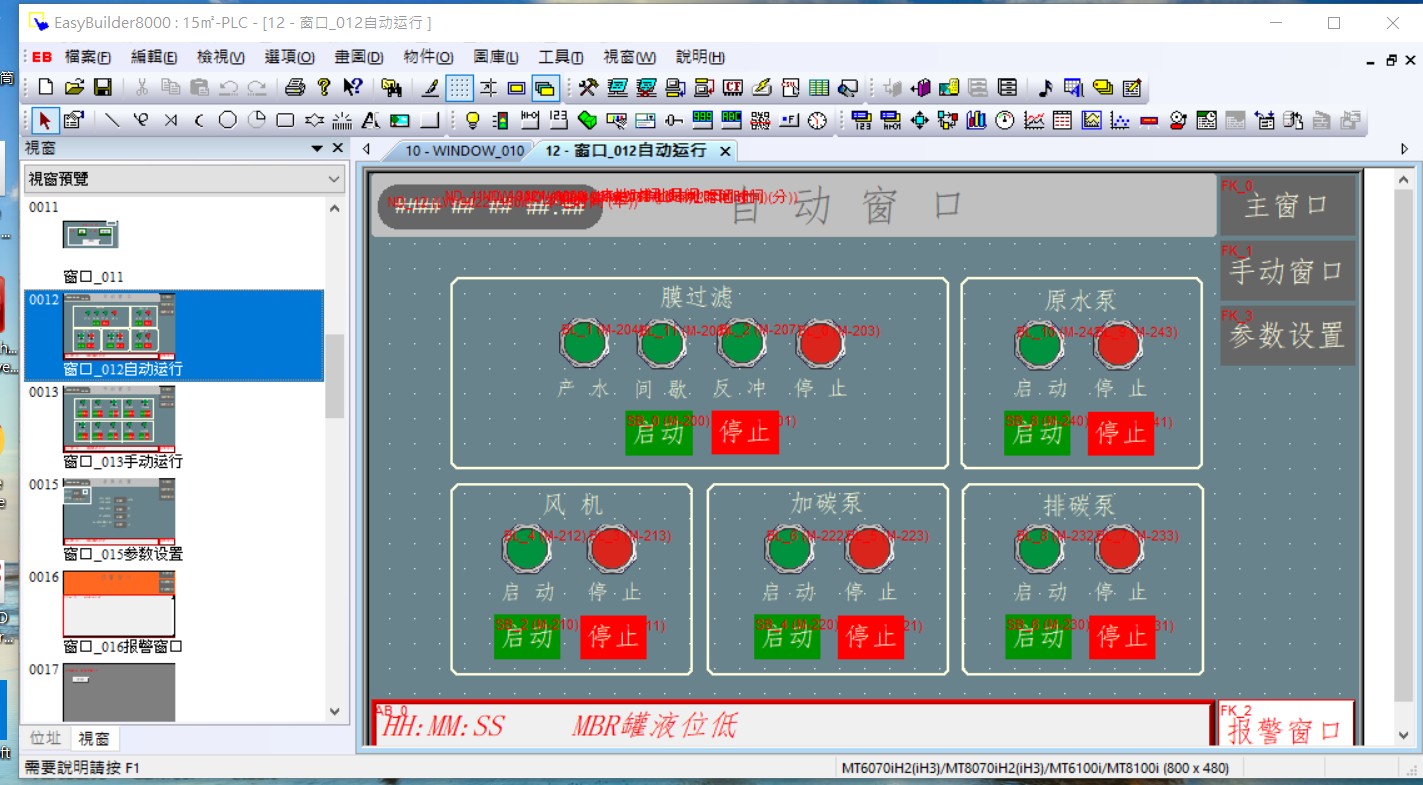Click the 参数设置 button on canvas
This screenshot has height=785, width=1423.
[x=1287, y=336]
